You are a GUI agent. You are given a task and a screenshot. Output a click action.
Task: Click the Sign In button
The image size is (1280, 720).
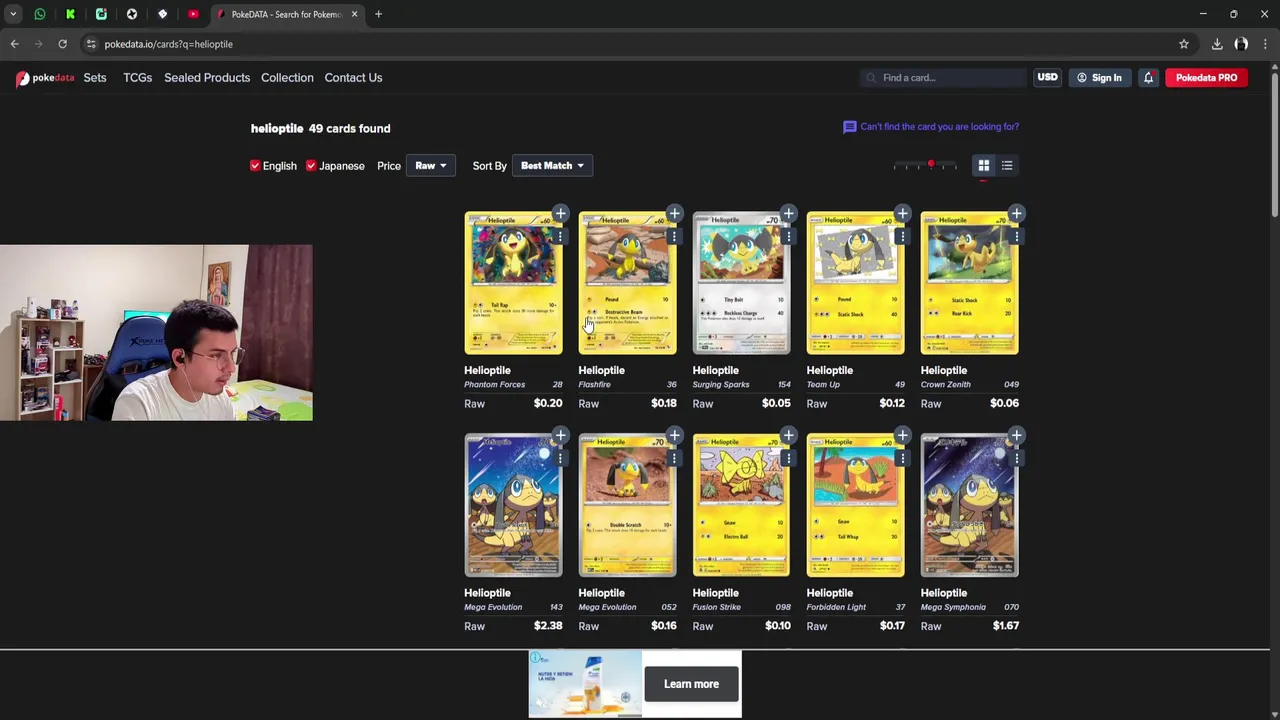[x=1099, y=78]
